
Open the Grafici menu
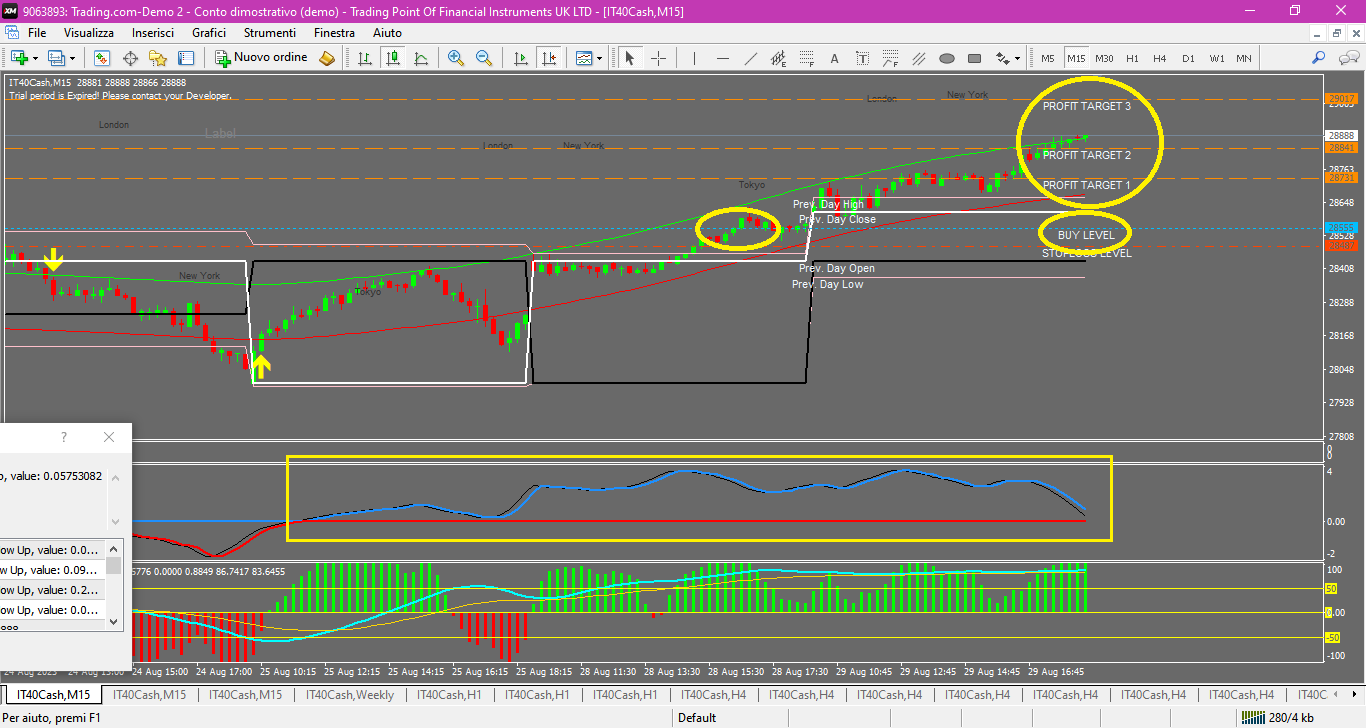coord(209,33)
